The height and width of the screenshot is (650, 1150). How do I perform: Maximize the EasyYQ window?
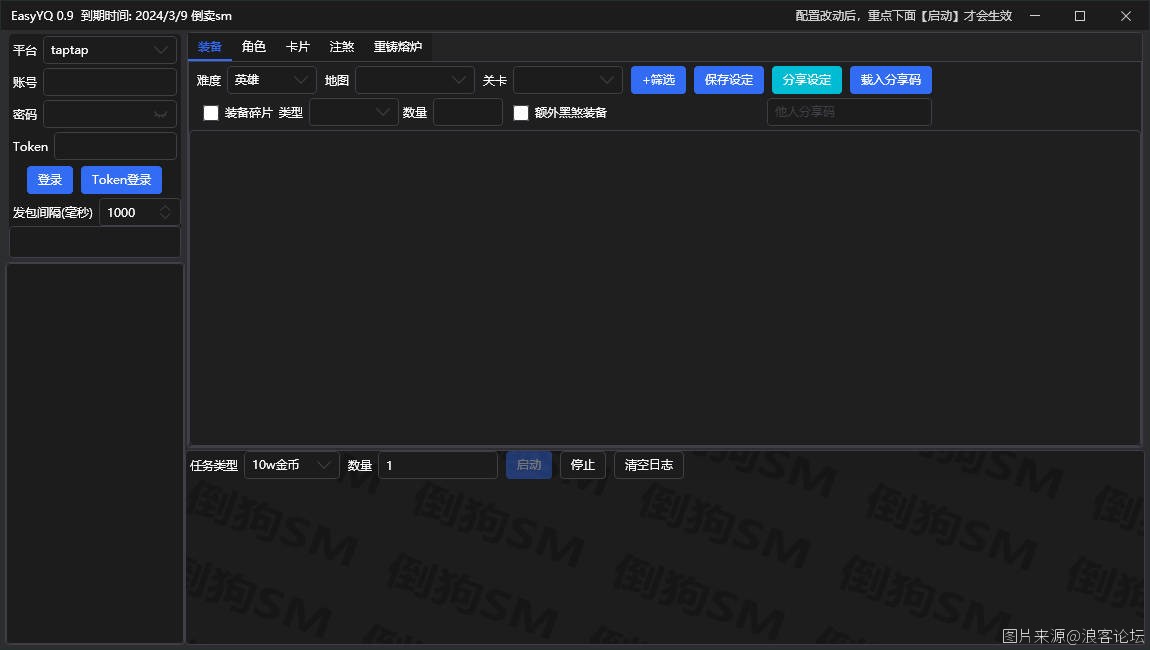point(1080,16)
